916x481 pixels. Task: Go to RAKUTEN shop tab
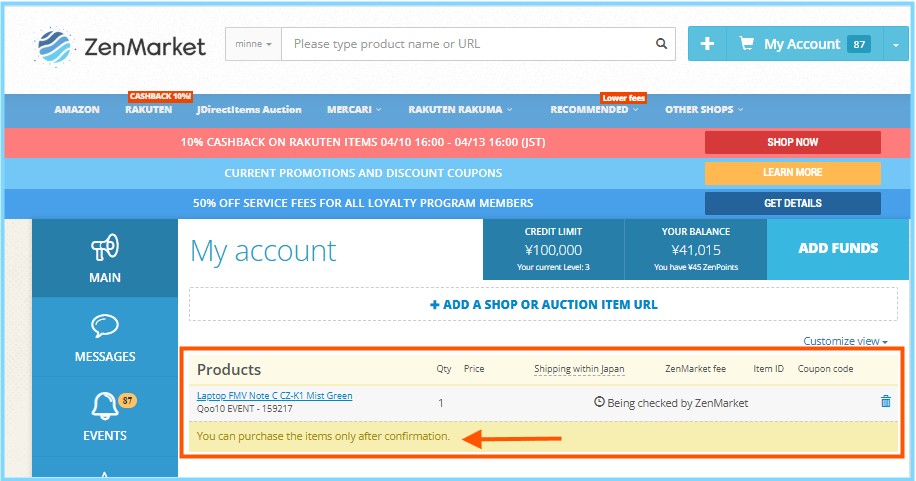click(148, 109)
